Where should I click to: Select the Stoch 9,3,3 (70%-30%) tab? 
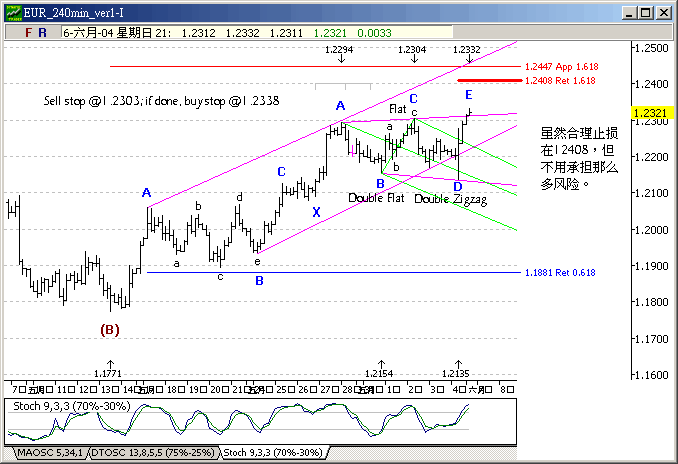(x=273, y=453)
